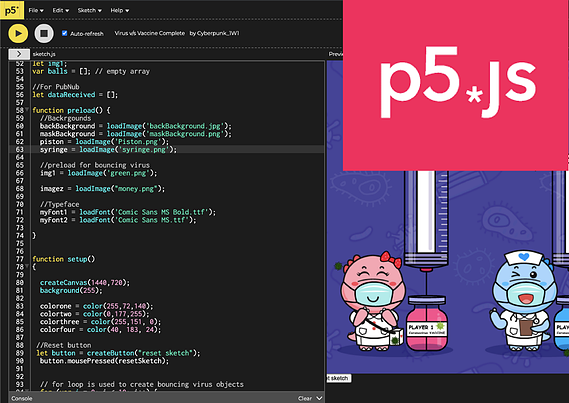The height and width of the screenshot is (403, 569).
Task: Clear the console output
Action: pos(304,398)
